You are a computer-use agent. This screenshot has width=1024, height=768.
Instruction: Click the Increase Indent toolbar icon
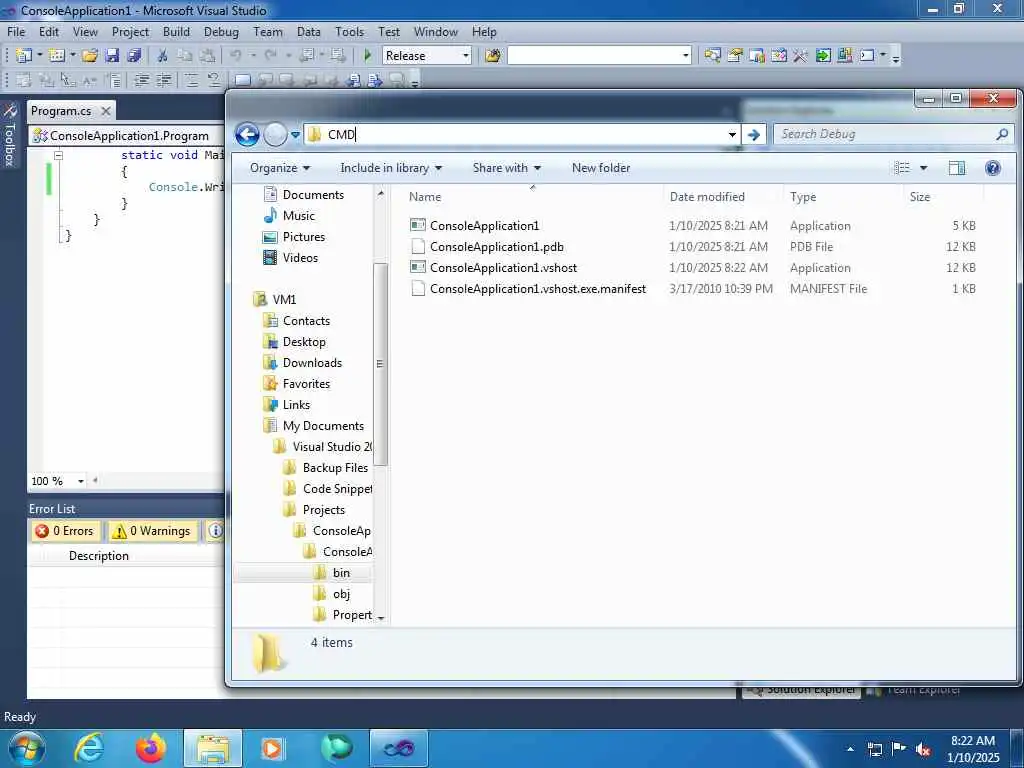click(163, 80)
